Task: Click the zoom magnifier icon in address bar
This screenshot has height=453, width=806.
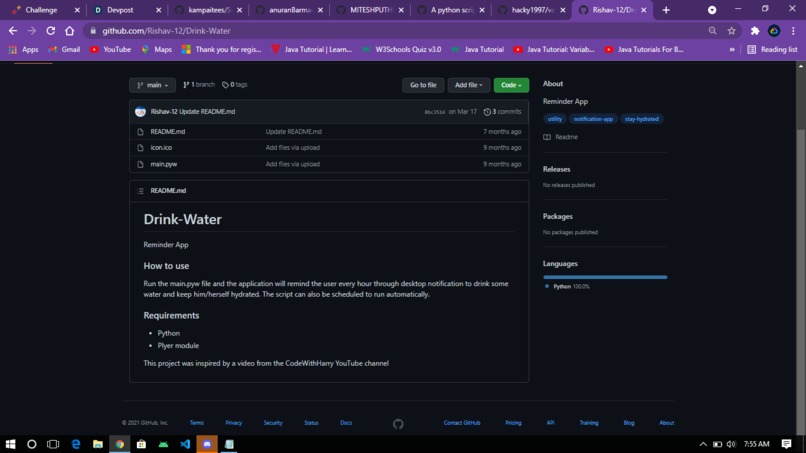Action: click(x=712, y=31)
